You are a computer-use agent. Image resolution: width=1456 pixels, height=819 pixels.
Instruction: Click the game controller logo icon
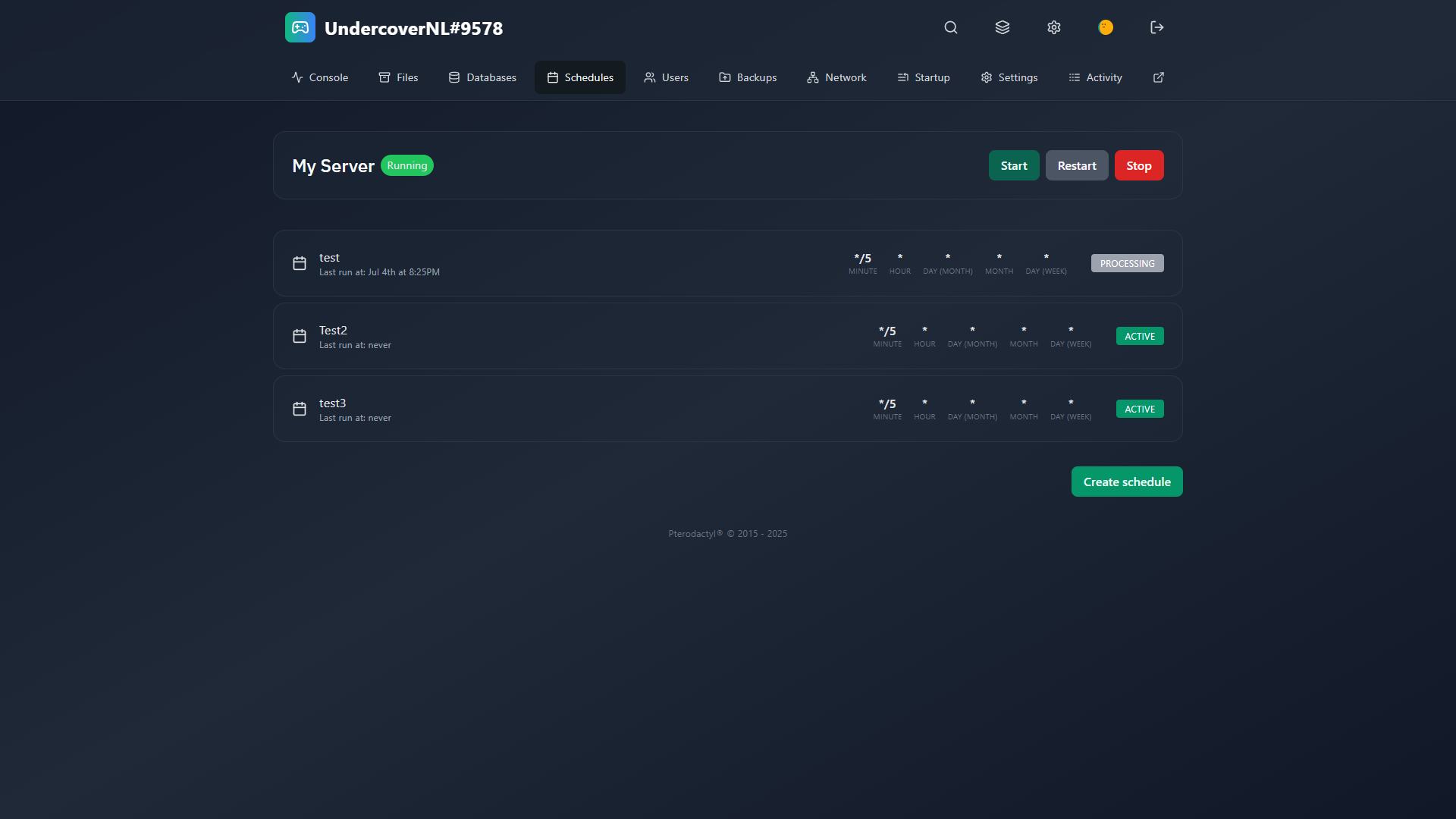tap(300, 27)
